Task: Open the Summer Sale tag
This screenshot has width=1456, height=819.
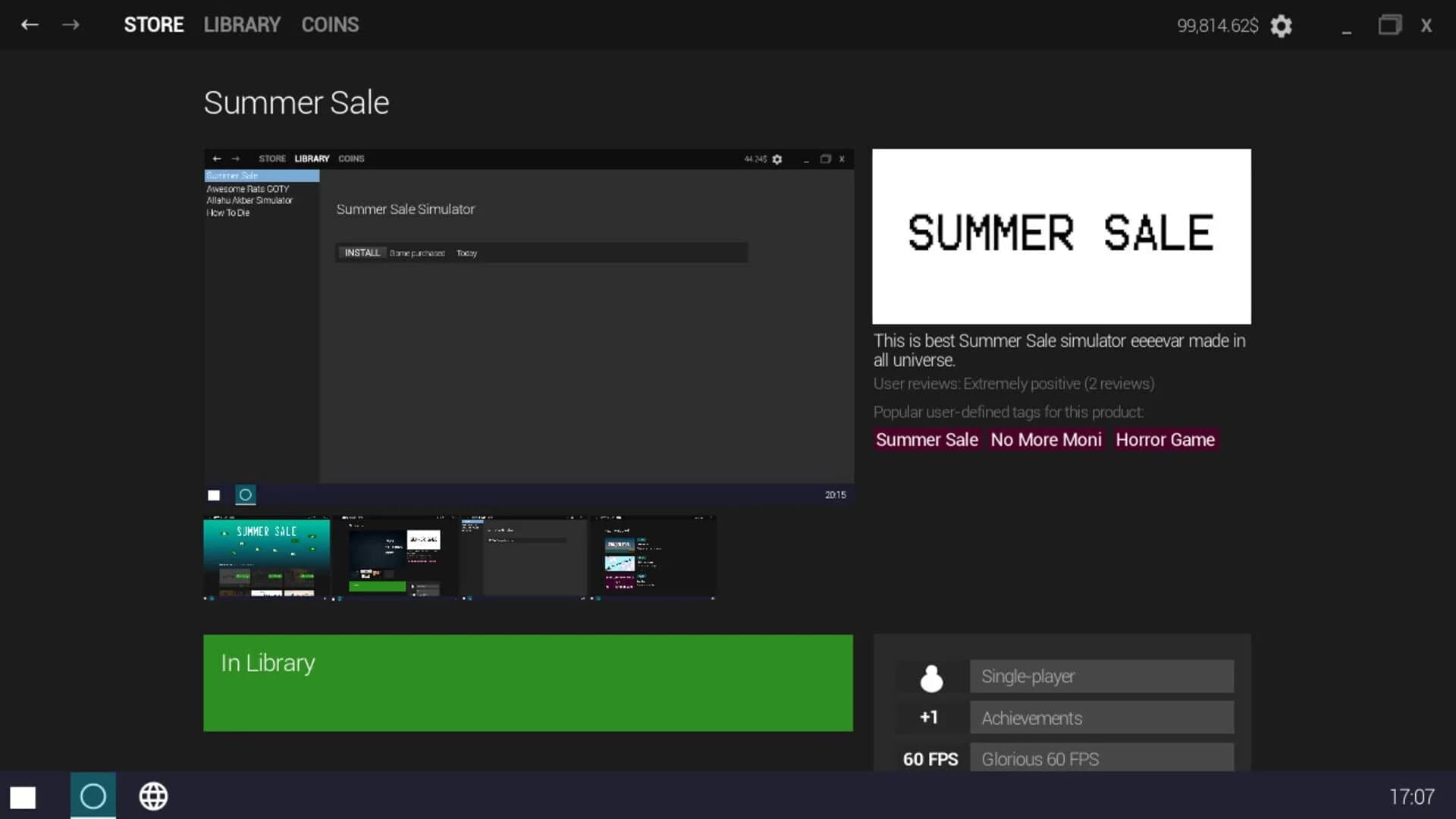Action: coord(926,440)
